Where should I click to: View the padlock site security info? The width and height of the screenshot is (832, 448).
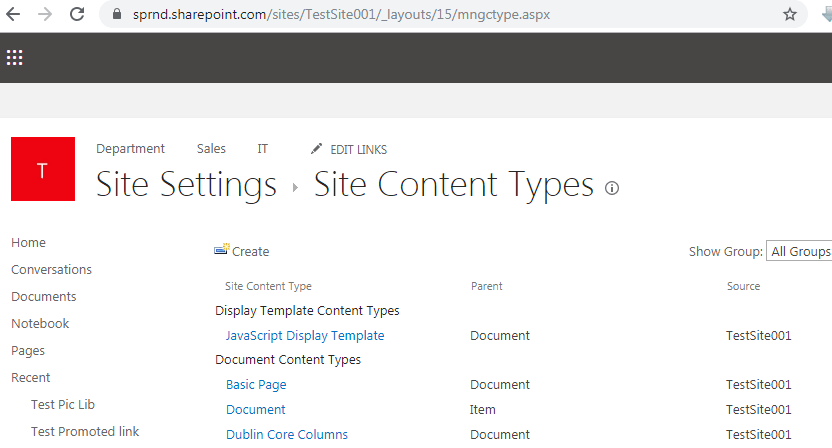117,14
